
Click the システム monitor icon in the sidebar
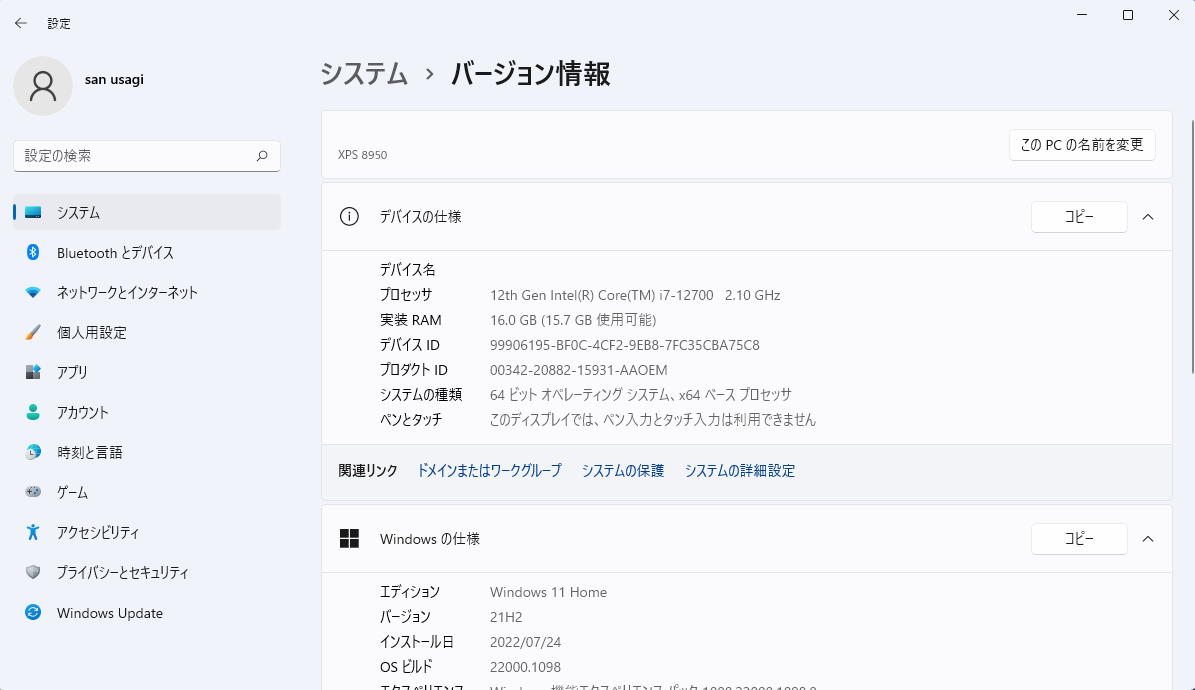coord(33,213)
